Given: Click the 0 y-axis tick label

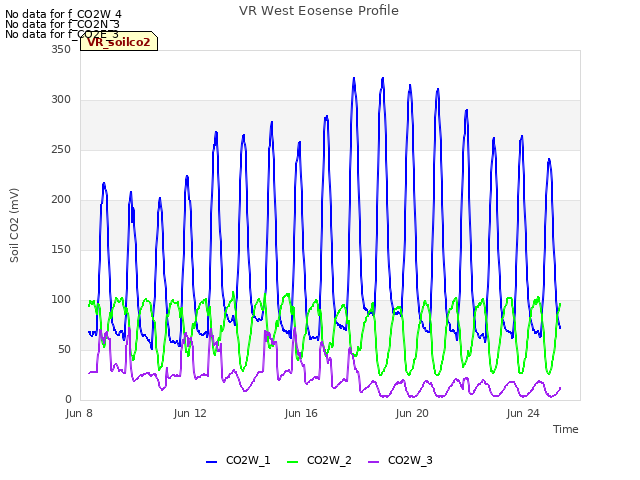Looking at the screenshot, I should point(68,400).
